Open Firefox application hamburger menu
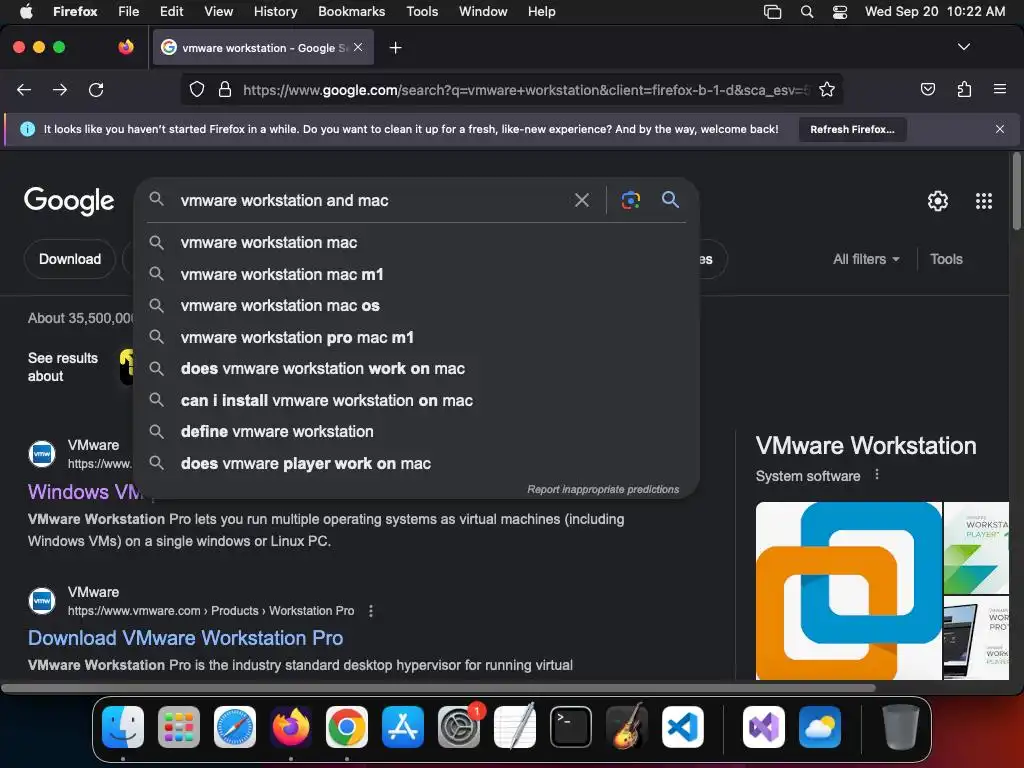The image size is (1024, 768). coord(999,89)
